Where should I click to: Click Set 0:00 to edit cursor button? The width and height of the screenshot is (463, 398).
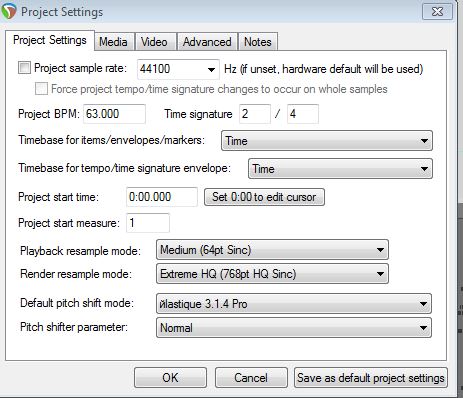coord(264,197)
